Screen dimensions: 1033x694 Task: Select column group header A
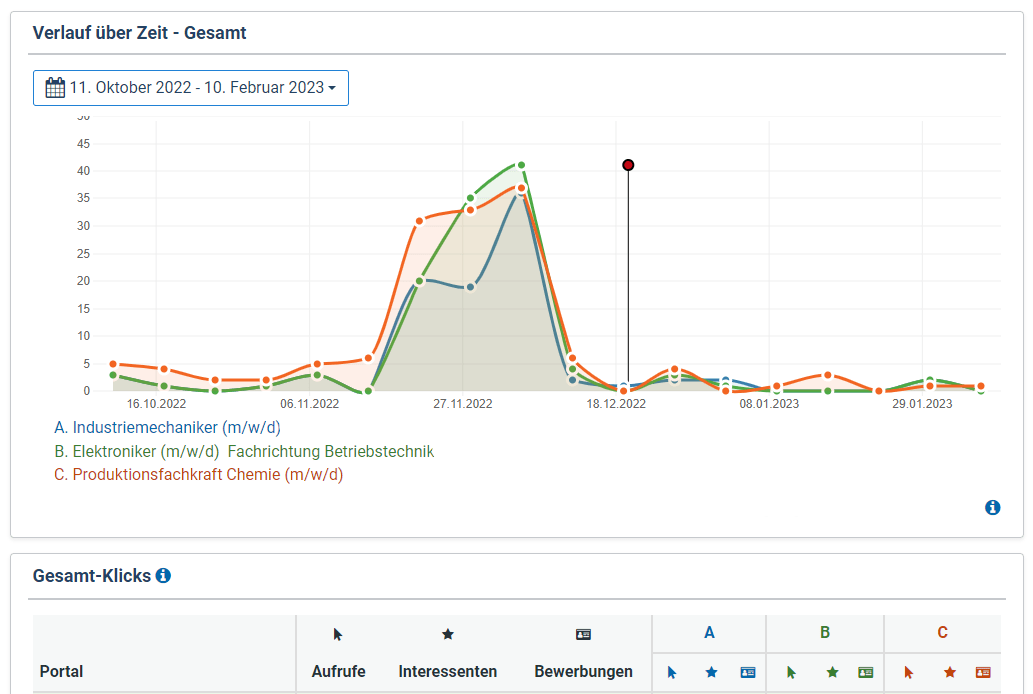pos(709,632)
